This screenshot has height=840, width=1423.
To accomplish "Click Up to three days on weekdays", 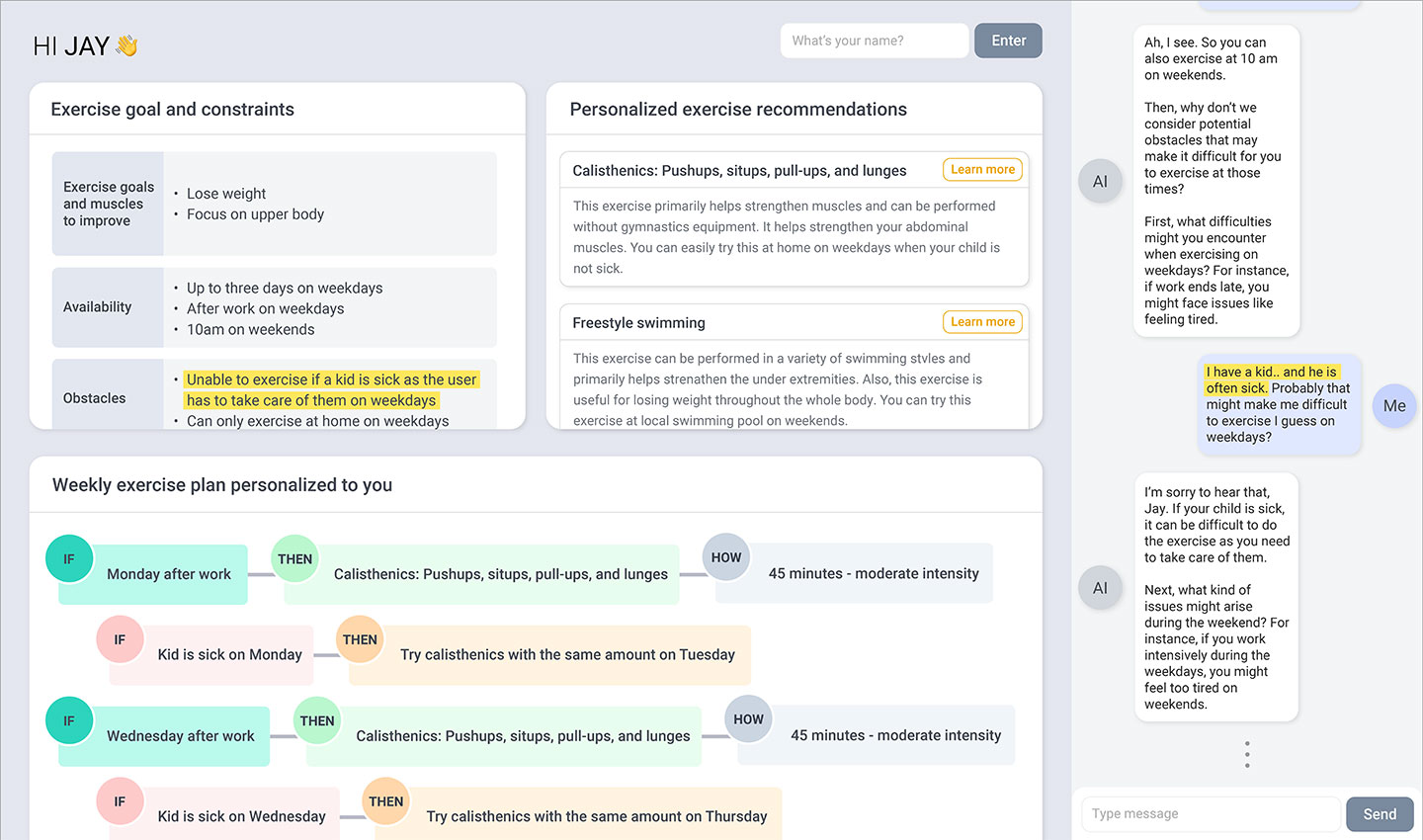I will click(285, 289).
